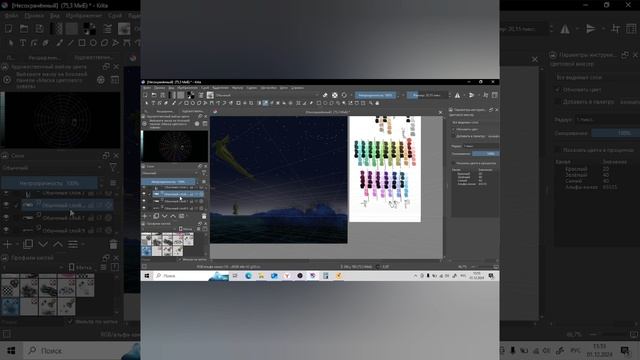Reload the original brush preset
The height and width of the screenshot is (360, 640).
click(x=344, y=95)
